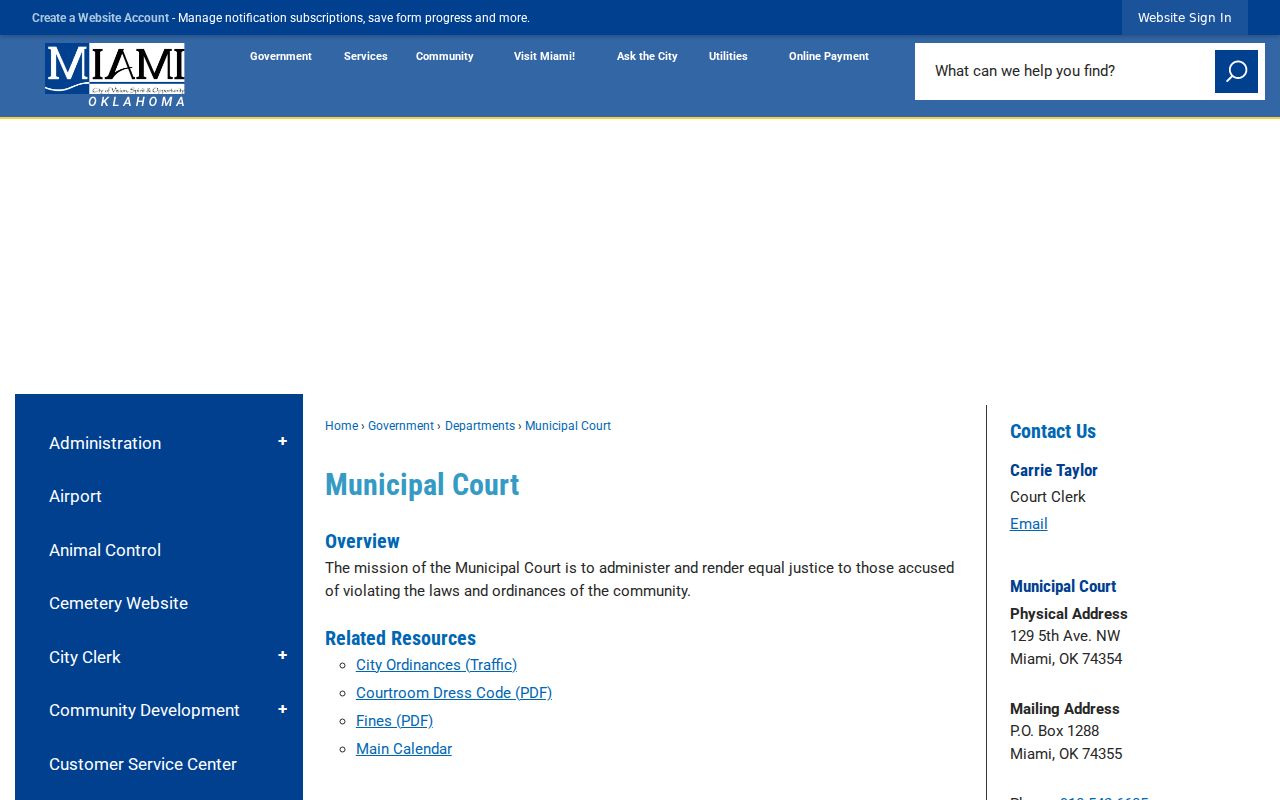The image size is (1280, 800).
Task: Click the search magnifier icon button
Action: (x=1236, y=71)
